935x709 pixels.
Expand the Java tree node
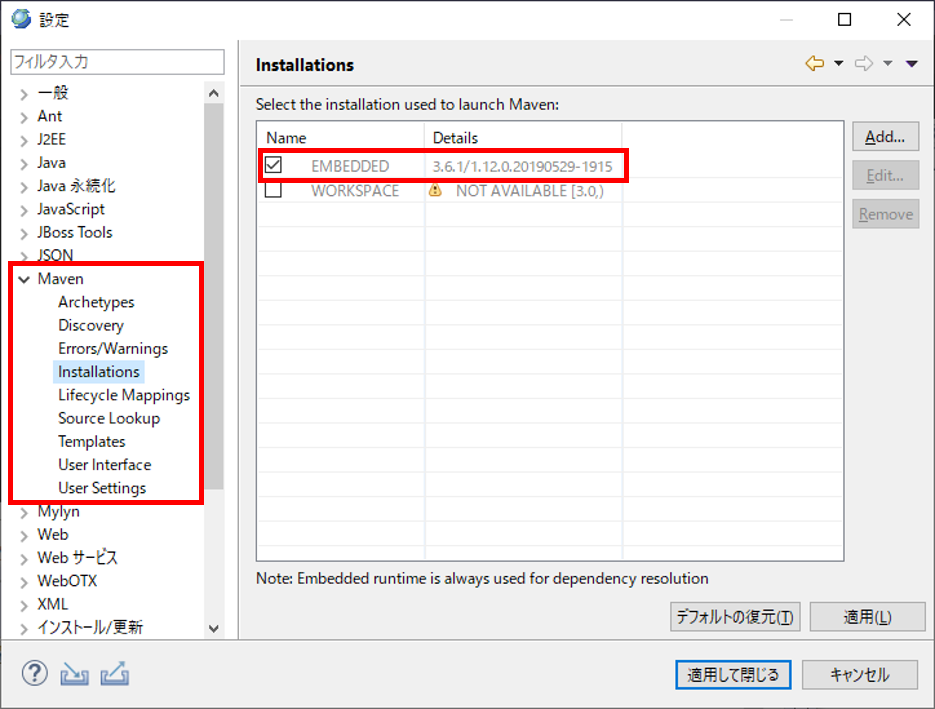24,163
